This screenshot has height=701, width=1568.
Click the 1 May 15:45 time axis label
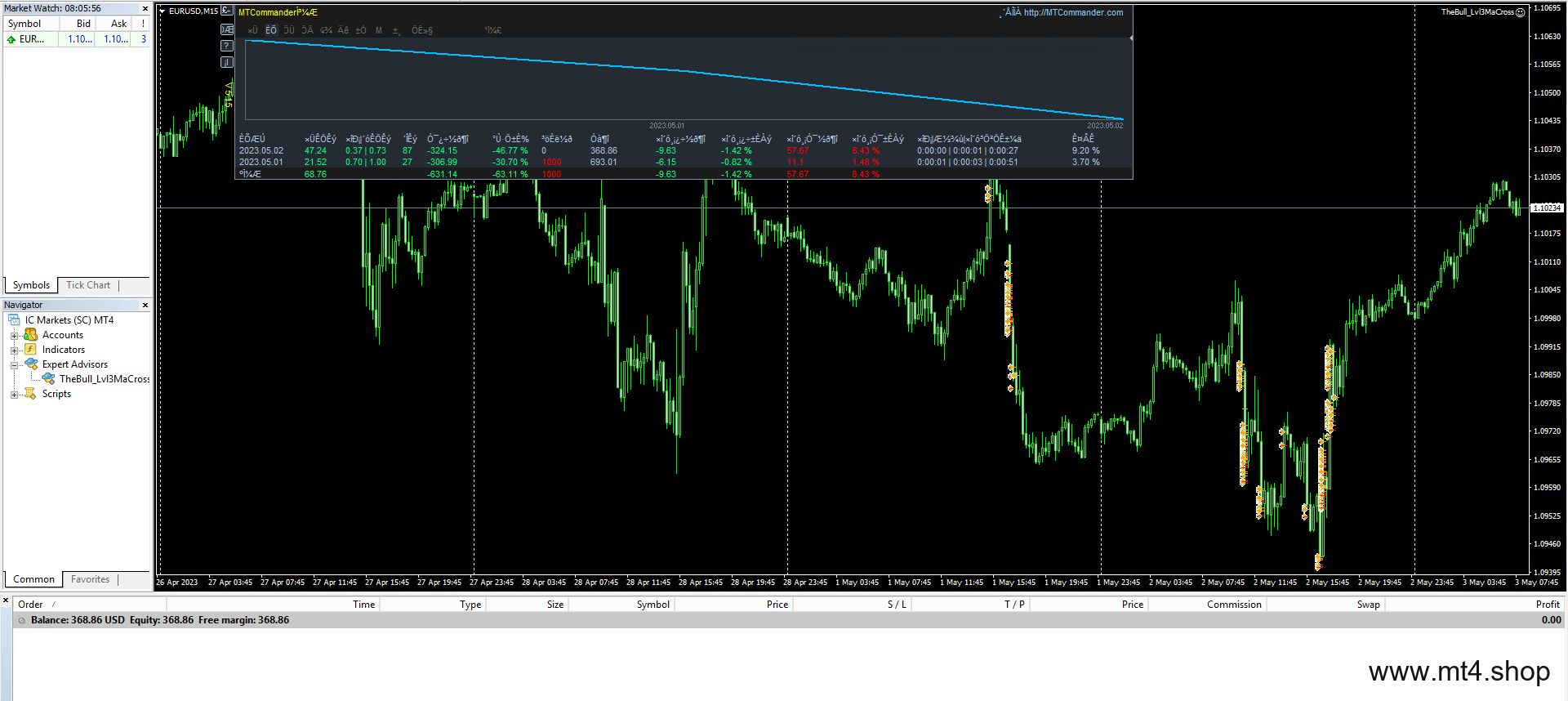click(1013, 583)
